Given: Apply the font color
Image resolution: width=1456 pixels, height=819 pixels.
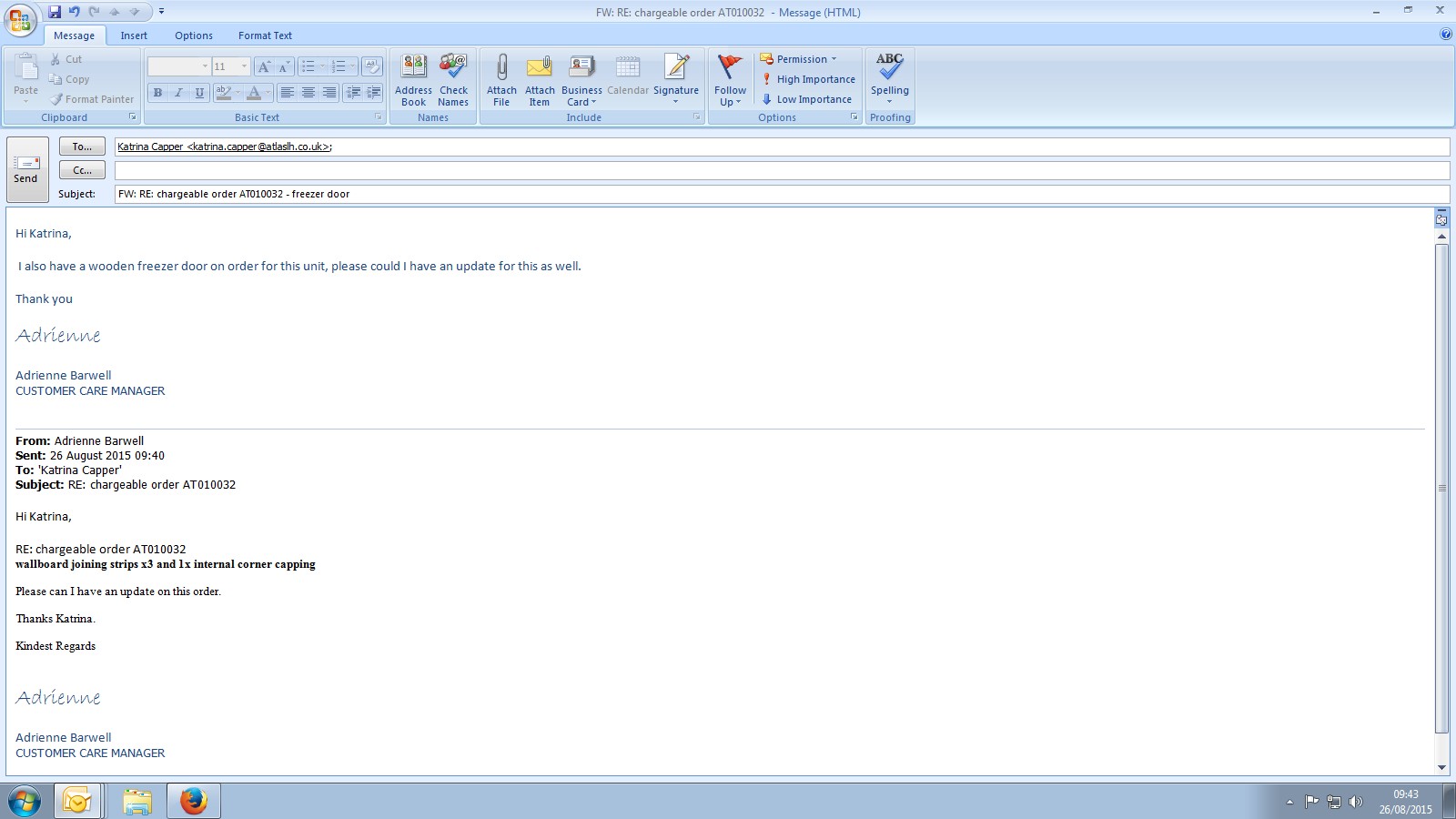Looking at the screenshot, I should 254,93.
